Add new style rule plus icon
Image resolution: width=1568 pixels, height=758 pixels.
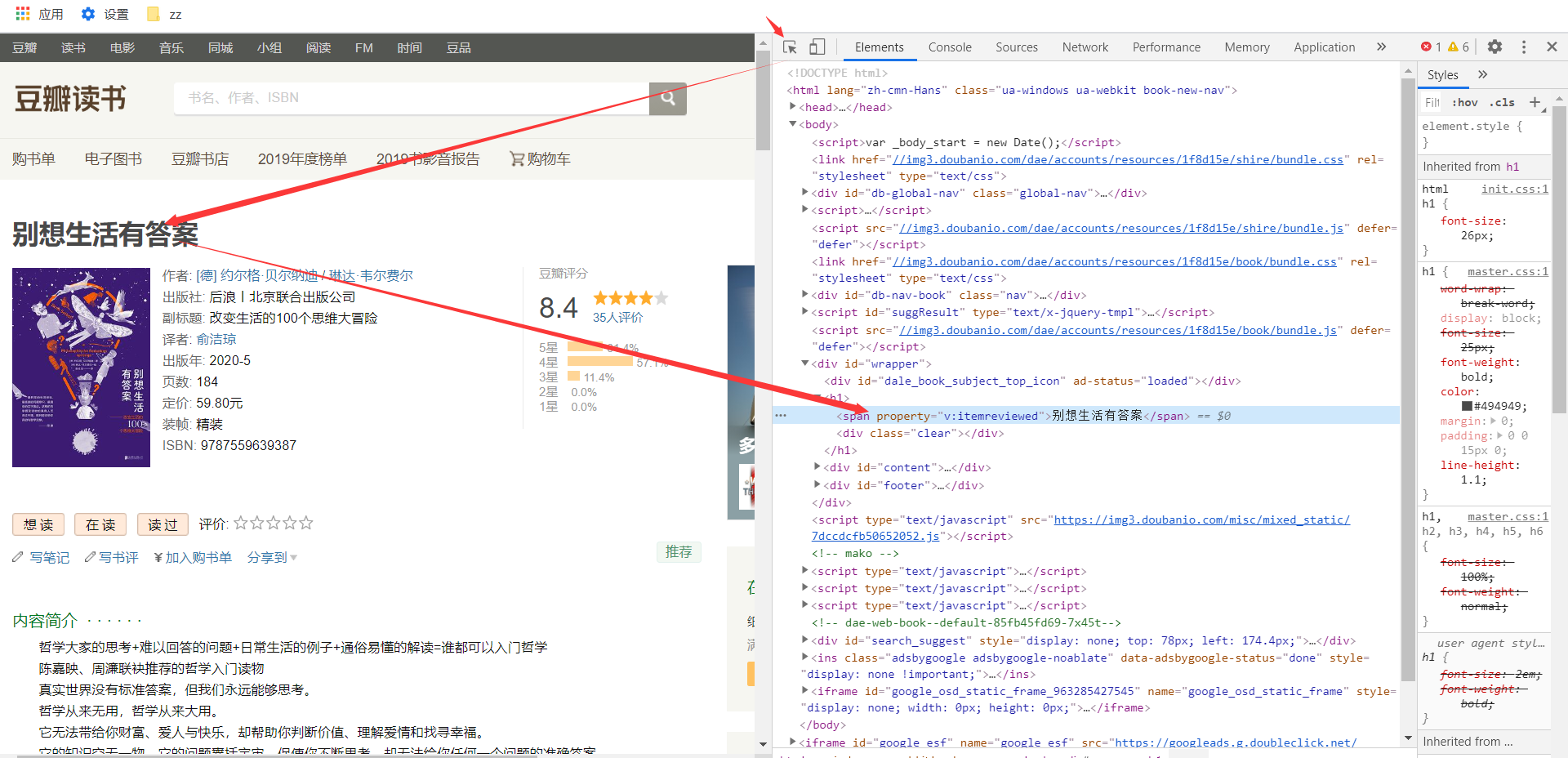coord(1535,102)
